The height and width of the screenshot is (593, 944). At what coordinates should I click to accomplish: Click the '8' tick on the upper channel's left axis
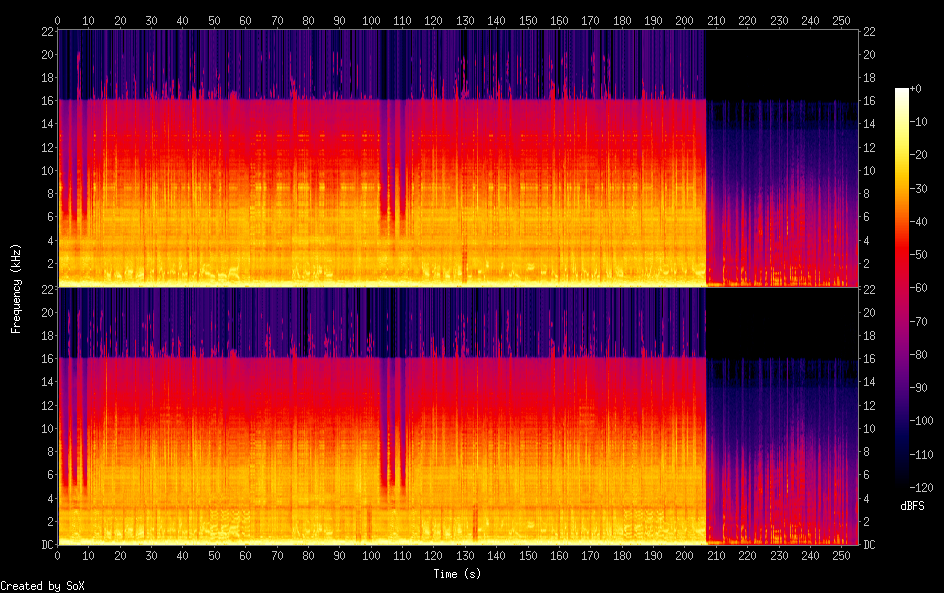click(x=51, y=194)
